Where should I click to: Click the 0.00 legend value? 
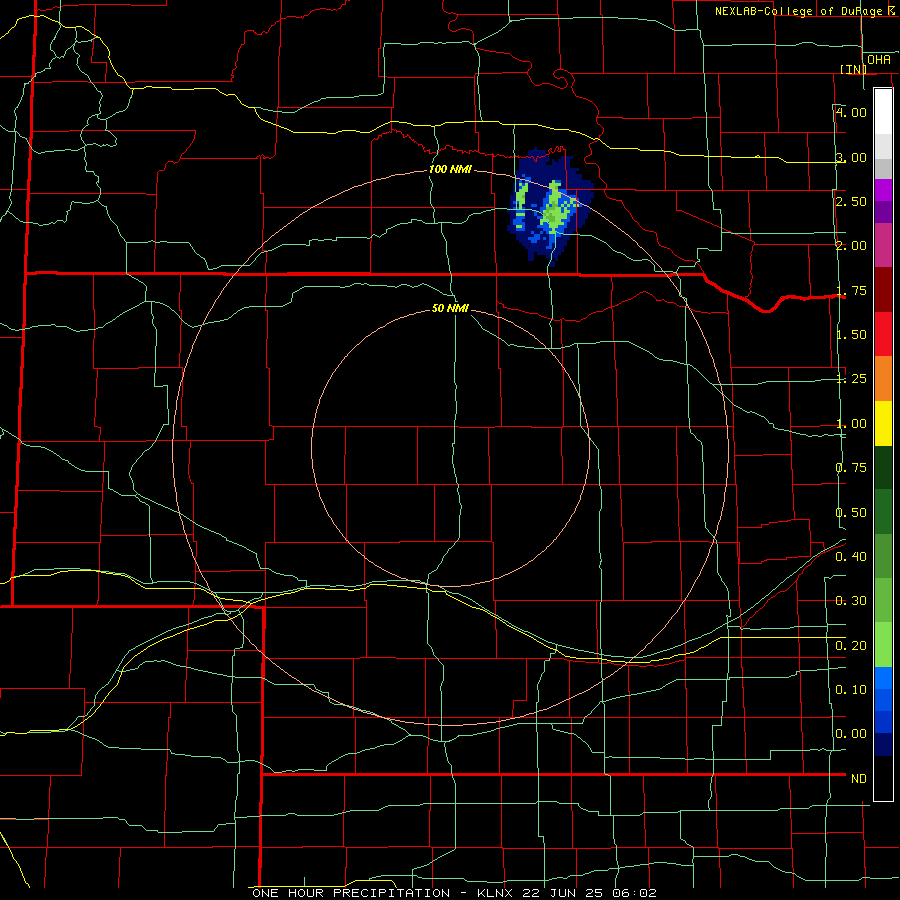tap(851, 734)
